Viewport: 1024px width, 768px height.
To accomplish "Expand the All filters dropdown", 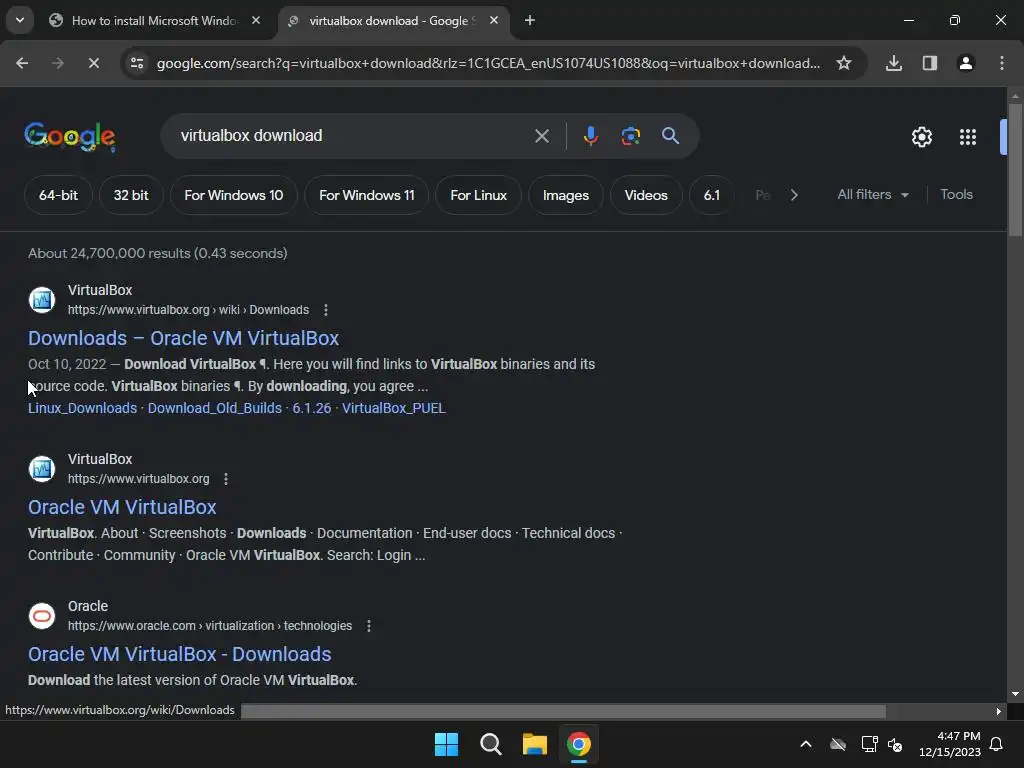I will pyautogui.click(x=872, y=195).
